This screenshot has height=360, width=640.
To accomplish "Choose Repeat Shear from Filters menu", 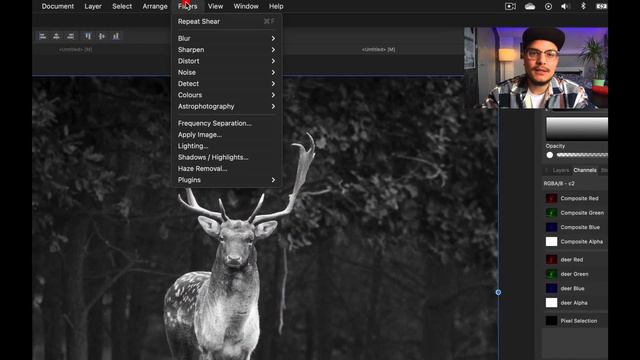I will click(227, 21).
